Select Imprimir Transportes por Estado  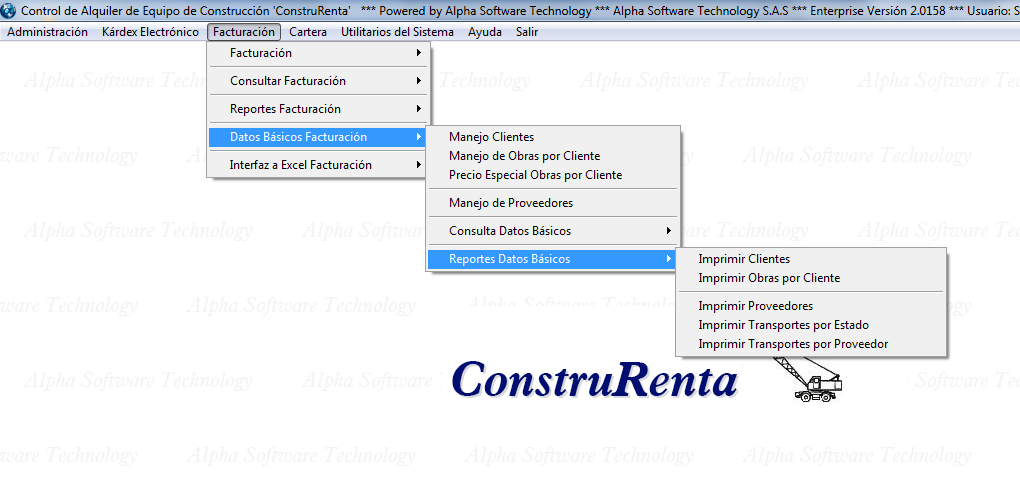pos(783,325)
